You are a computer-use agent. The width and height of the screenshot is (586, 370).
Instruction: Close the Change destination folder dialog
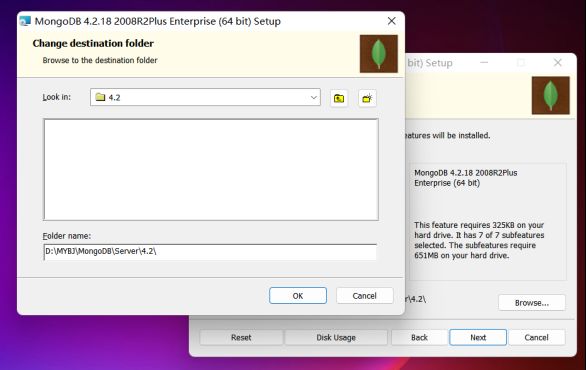pos(391,21)
